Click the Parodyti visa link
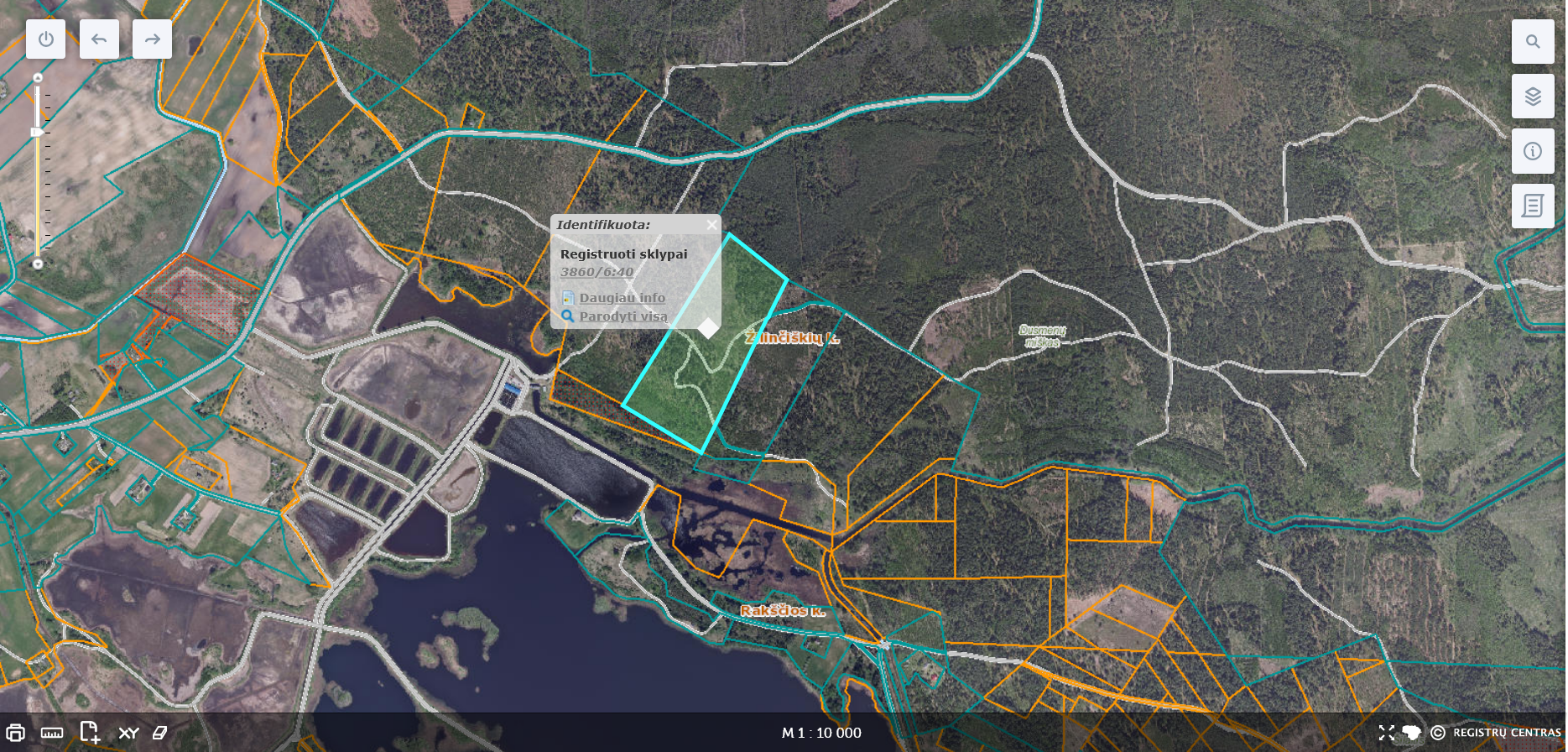 [x=623, y=316]
